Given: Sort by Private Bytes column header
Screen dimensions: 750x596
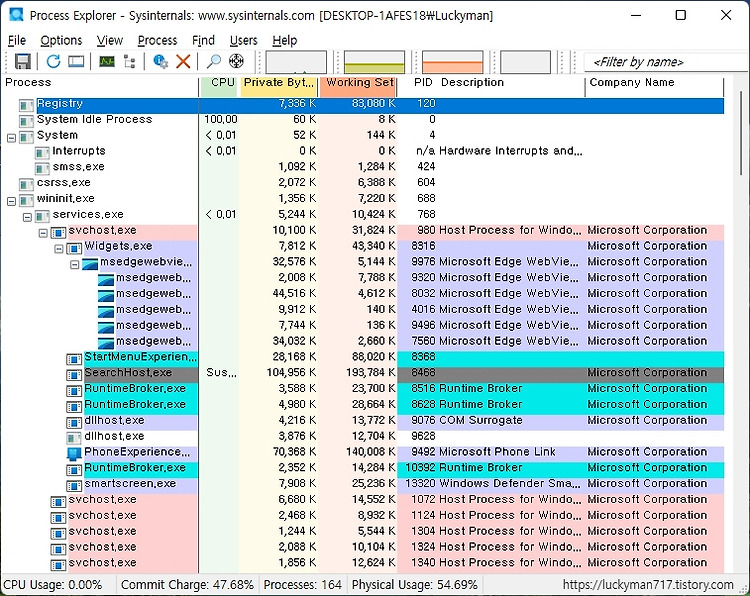Looking at the screenshot, I should tap(279, 83).
